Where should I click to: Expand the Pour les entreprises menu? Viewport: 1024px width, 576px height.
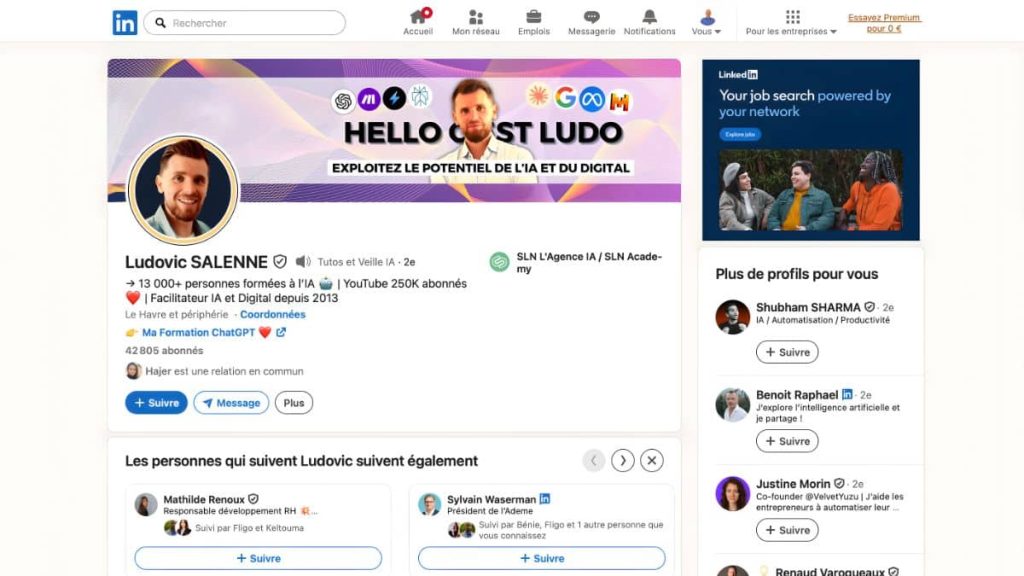click(x=792, y=22)
